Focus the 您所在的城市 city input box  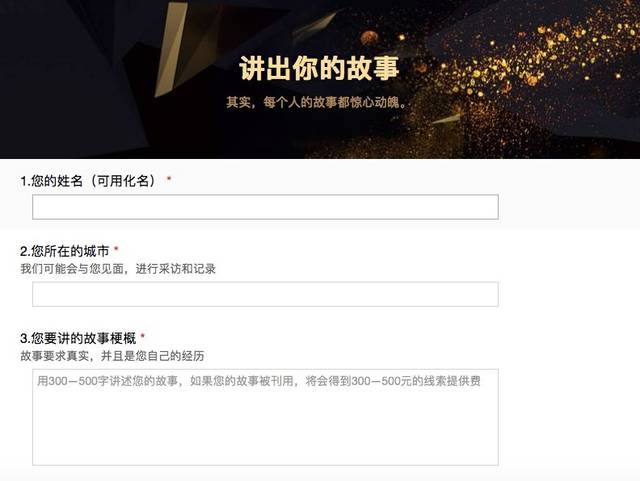[x=265, y=294]
